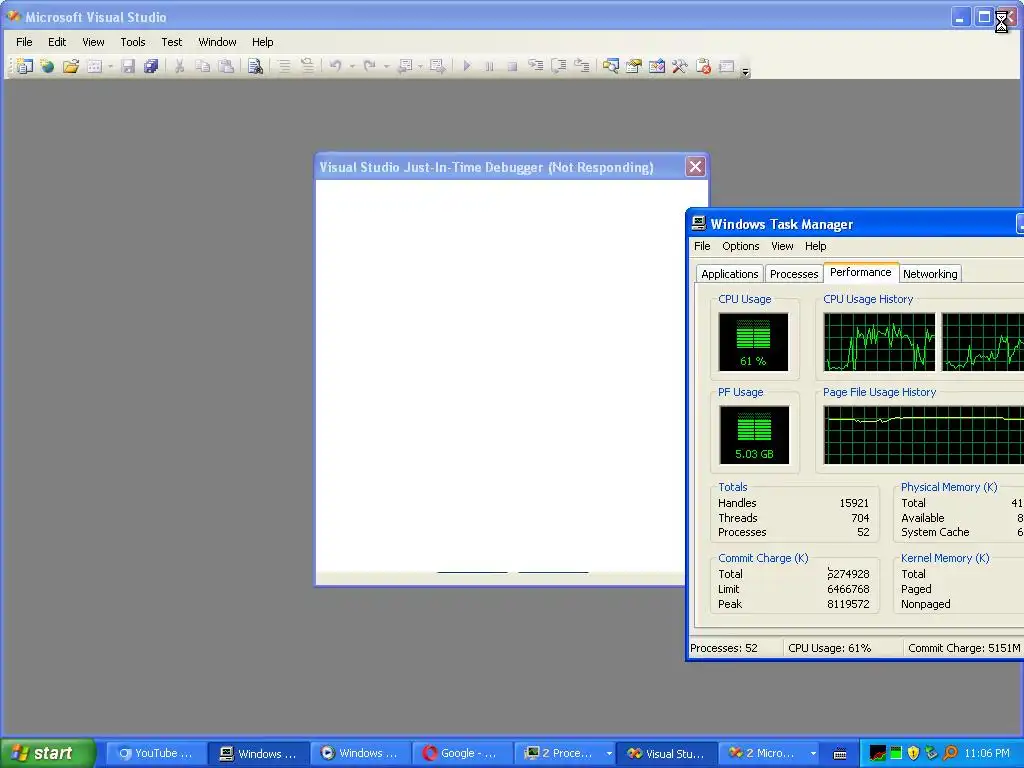
Task: Open the Properties Window toolbar icon
Action: pos(633,66)
